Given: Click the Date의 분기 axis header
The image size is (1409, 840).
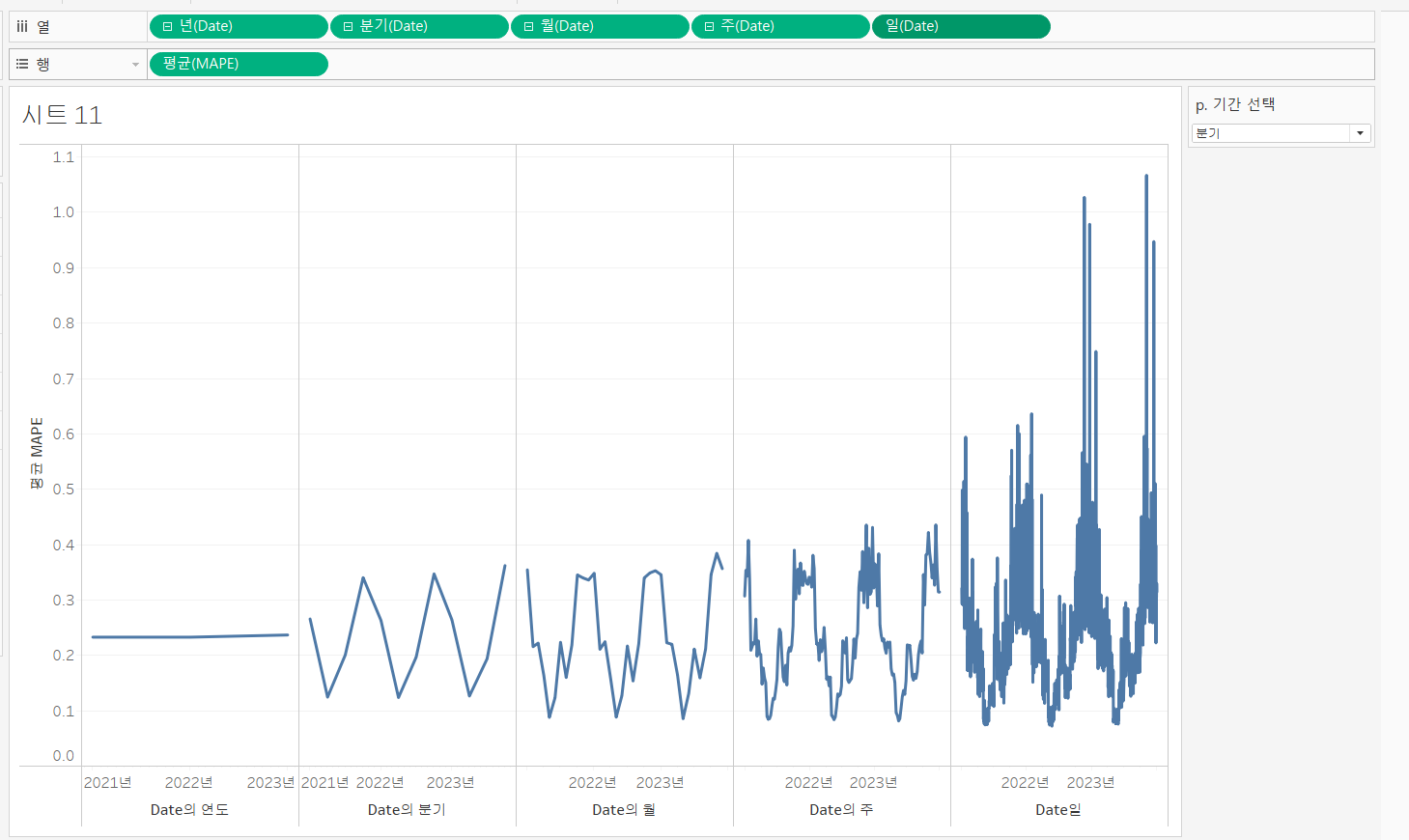Looking at the screenshot, I should pos(407,809).
